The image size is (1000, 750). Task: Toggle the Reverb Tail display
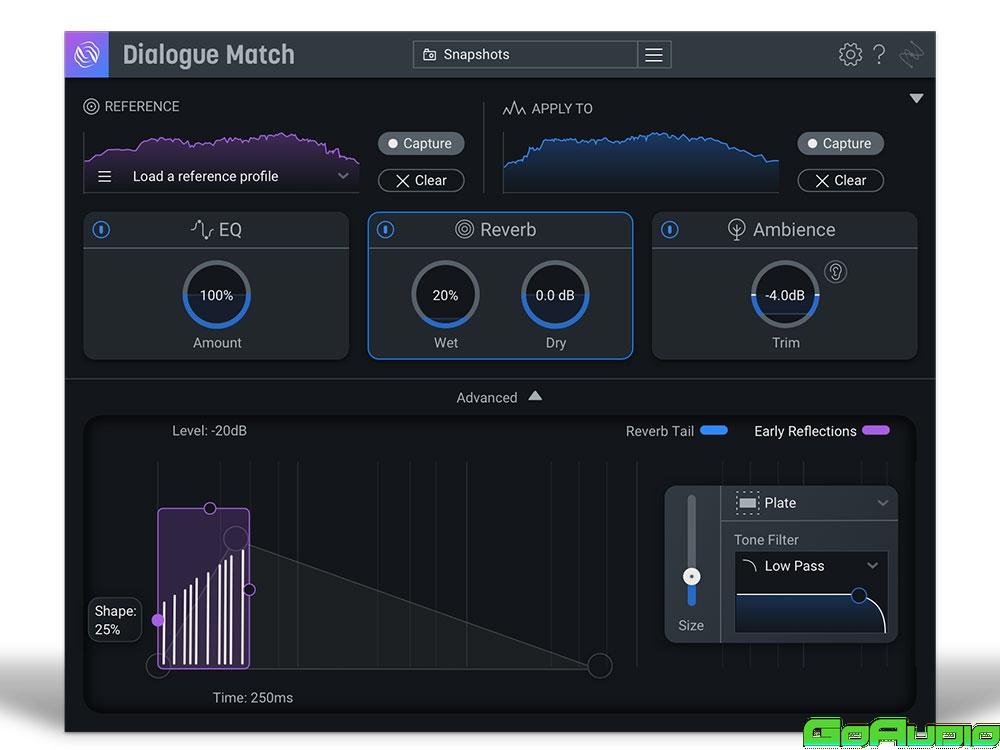click(x=714, y=430)
